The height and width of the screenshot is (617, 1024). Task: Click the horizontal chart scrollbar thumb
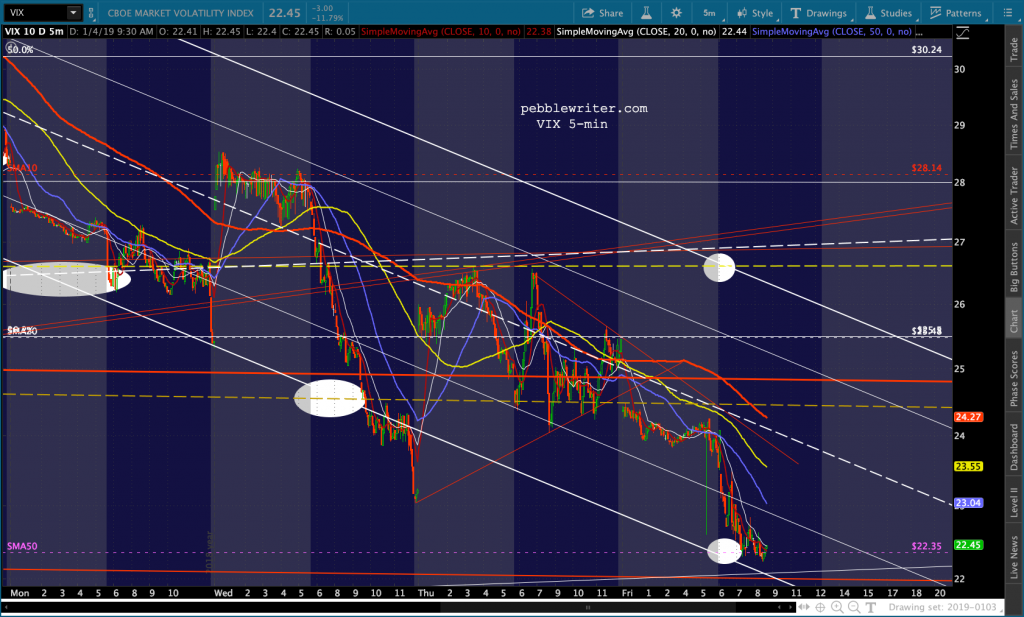[x=588, y=608]
